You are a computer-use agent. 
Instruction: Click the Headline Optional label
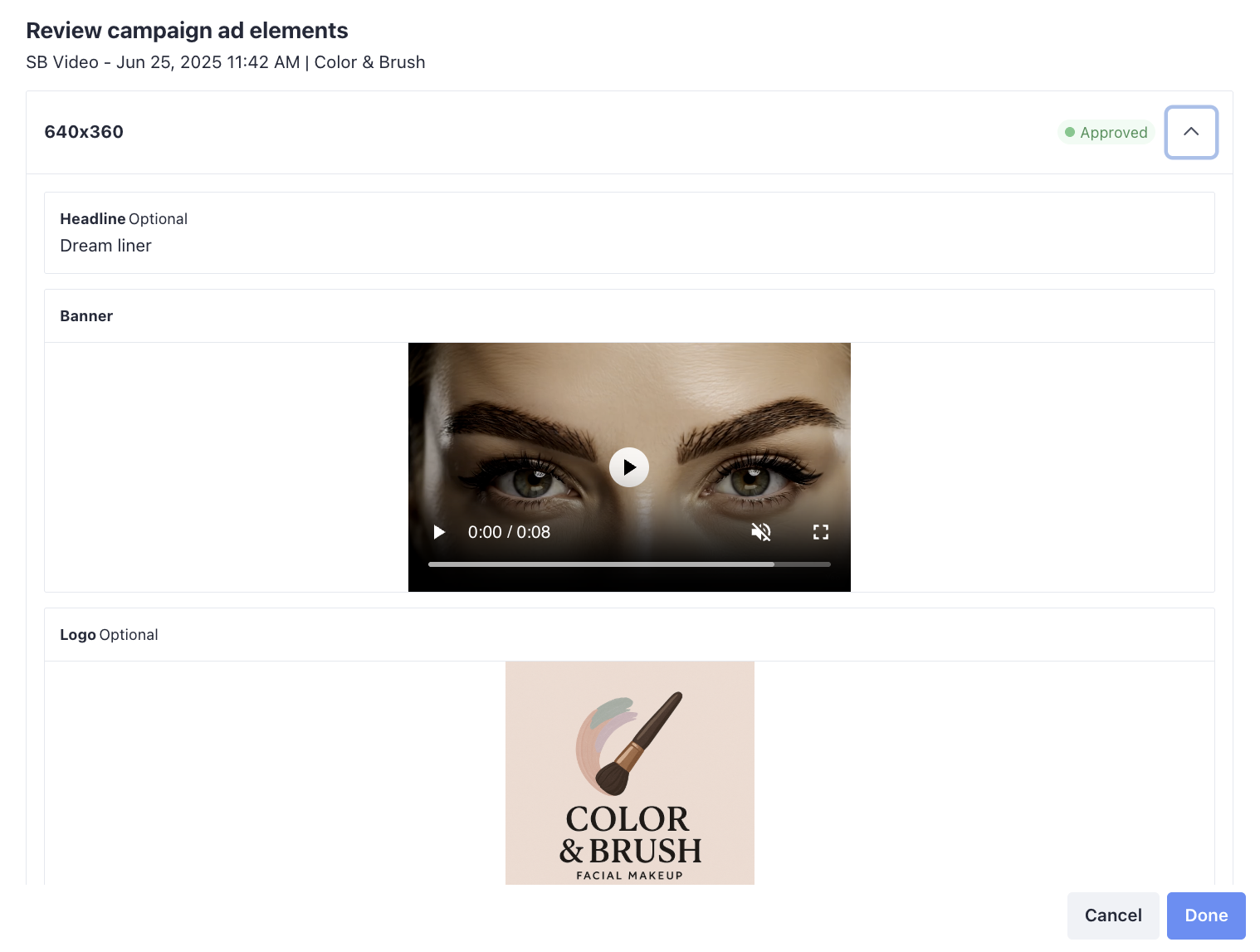coord(124,219)
